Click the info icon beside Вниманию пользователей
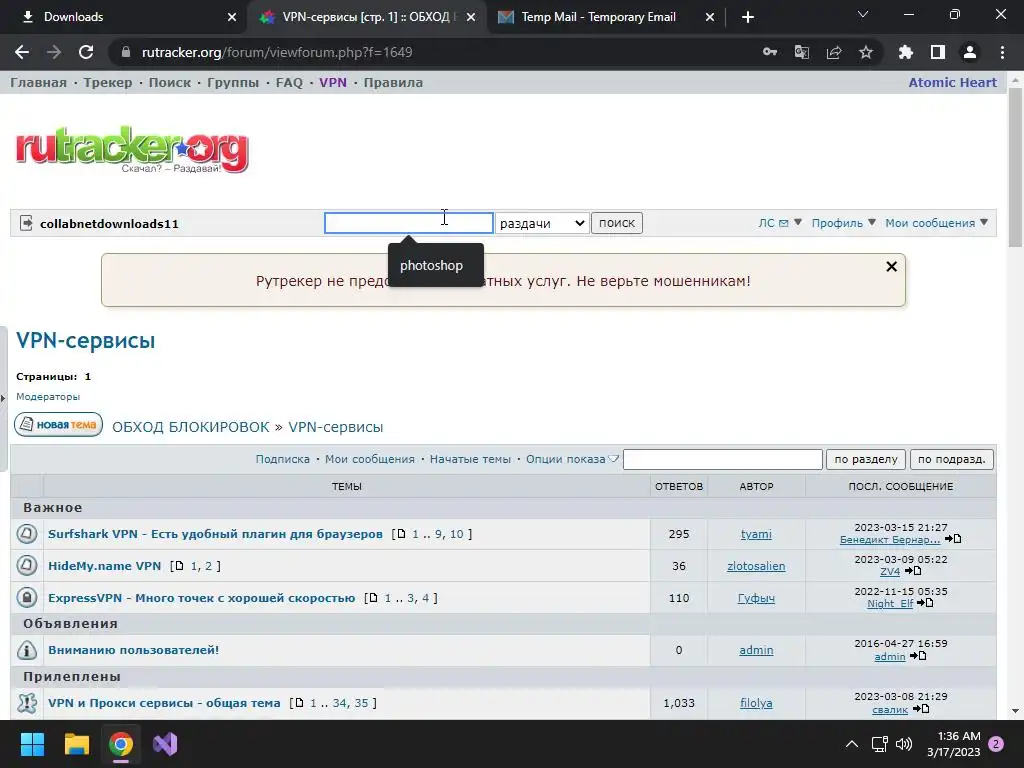The width and height of the screenshot is (1024, 768). click(27, 650)
